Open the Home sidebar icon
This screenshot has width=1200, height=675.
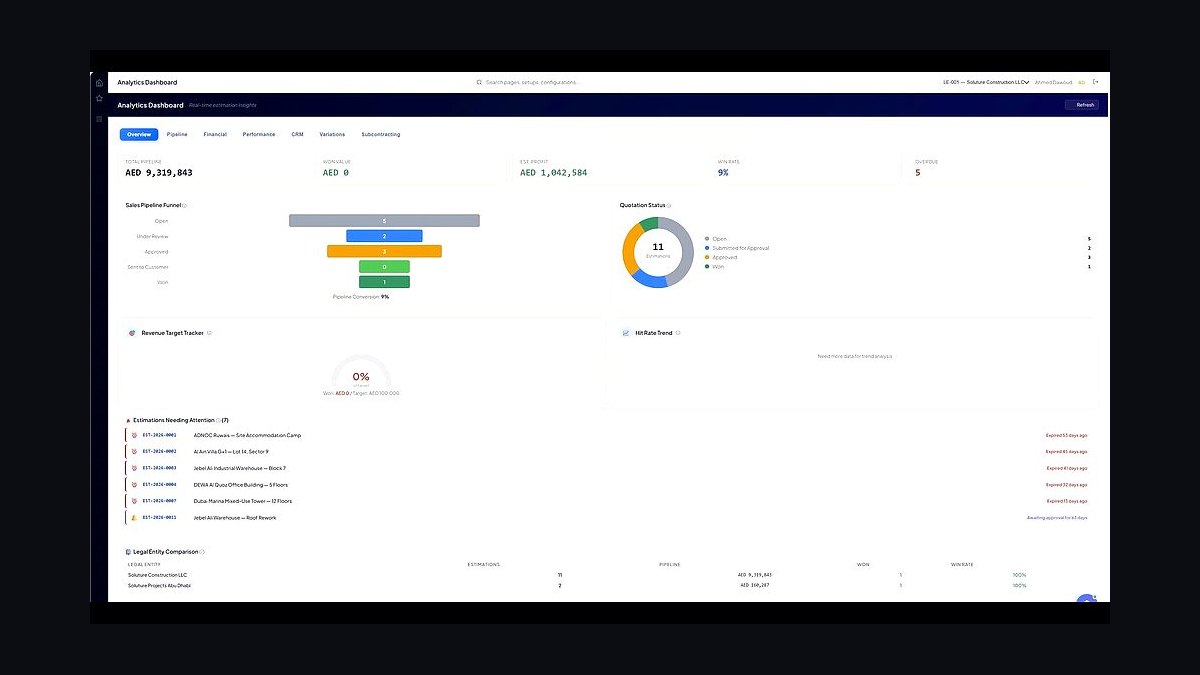pyautogui.click(x=99, y=83)
